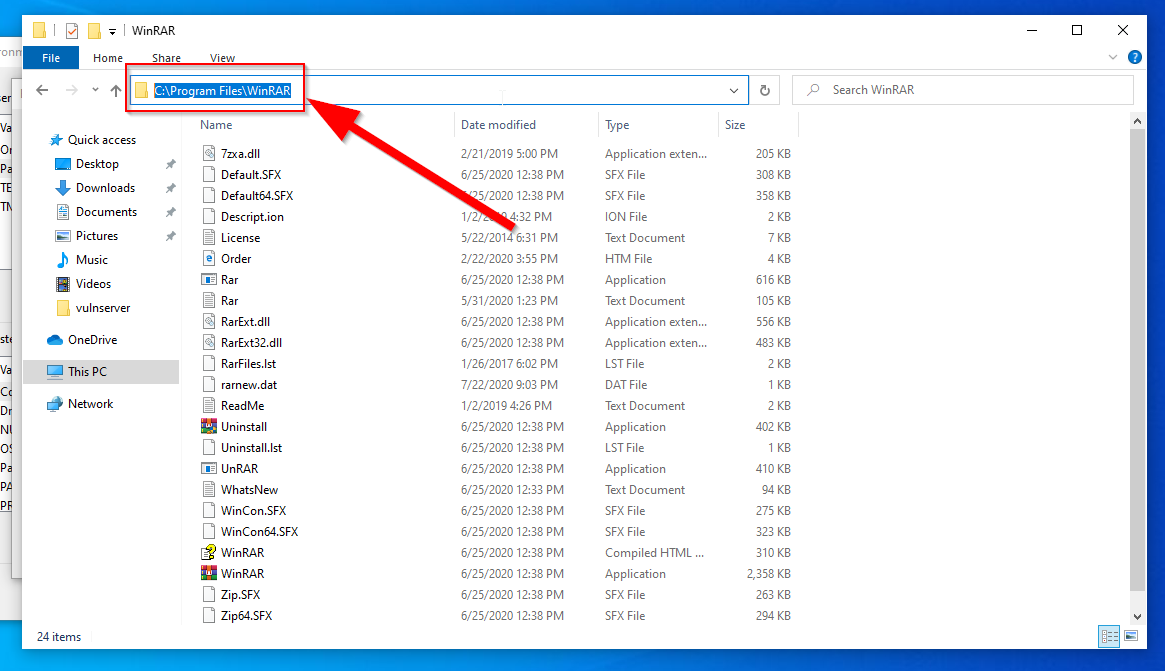Select Downloads in Quick access sidebar
Screen dimensions: 1165x671
pos(105,188)
